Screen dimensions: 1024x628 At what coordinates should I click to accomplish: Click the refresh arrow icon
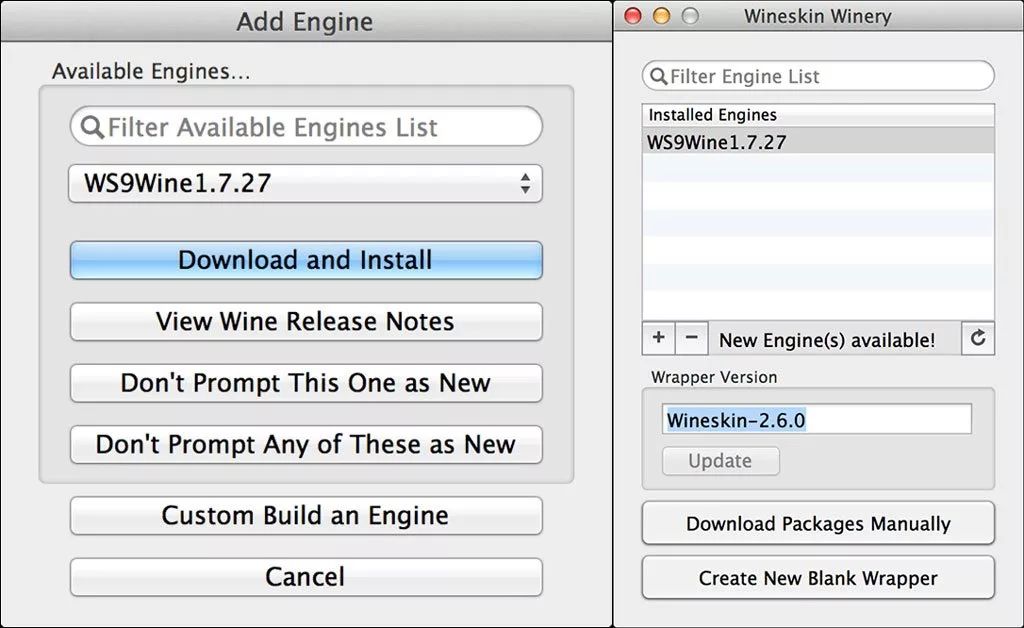pos(978,338)
